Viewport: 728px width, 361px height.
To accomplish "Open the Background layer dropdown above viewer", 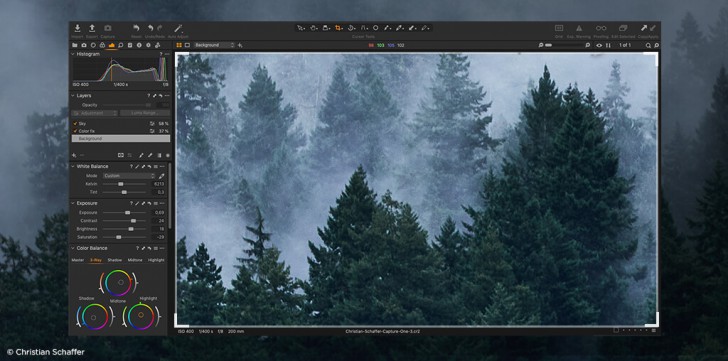I will tap(214, 45).
